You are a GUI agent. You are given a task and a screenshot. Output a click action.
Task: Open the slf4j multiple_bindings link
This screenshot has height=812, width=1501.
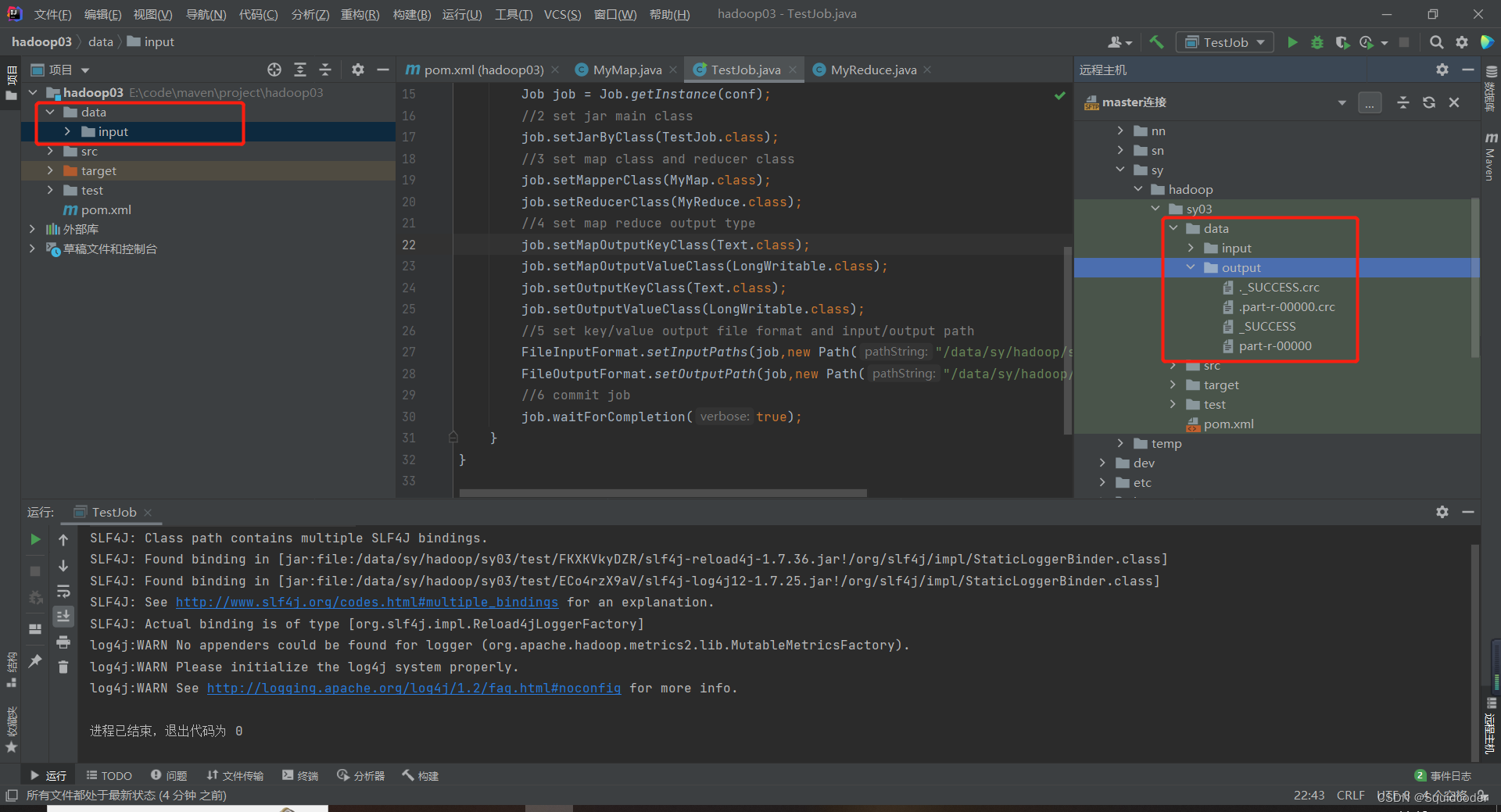coord(367,602)
